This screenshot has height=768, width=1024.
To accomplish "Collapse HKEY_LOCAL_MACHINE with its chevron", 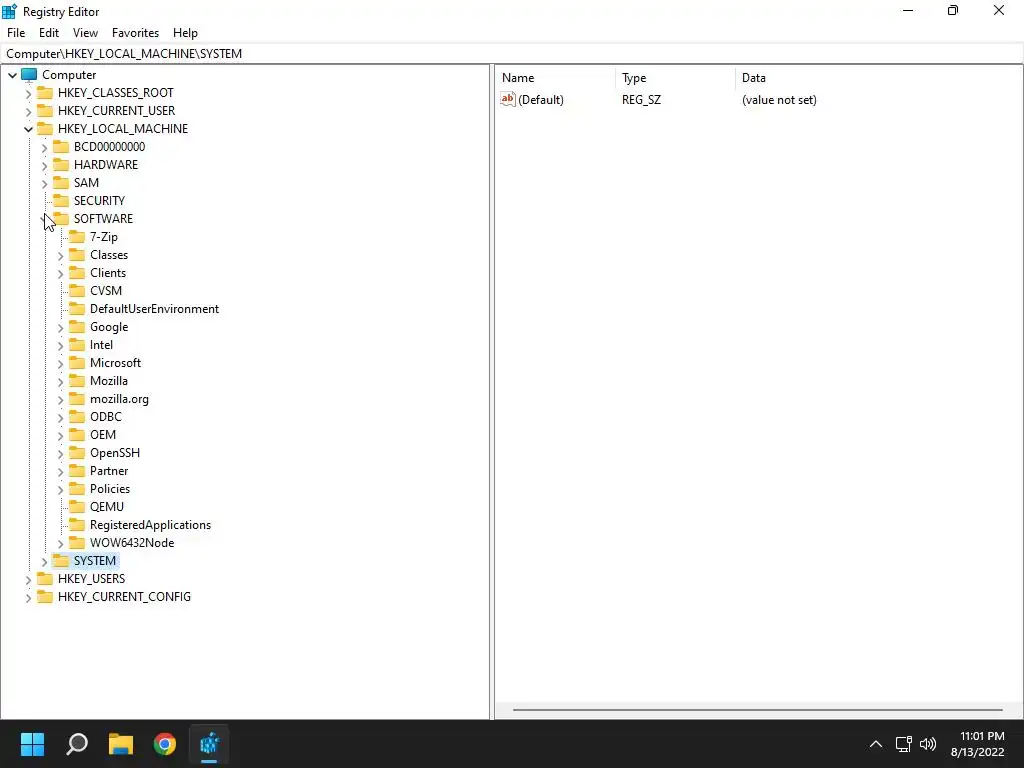I will [28, 129].
